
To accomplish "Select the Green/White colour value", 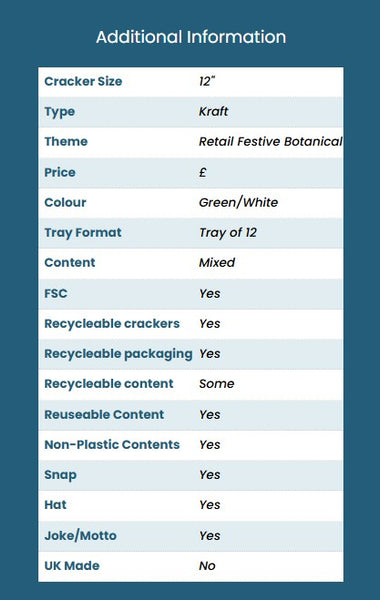I will coord(238,202).
